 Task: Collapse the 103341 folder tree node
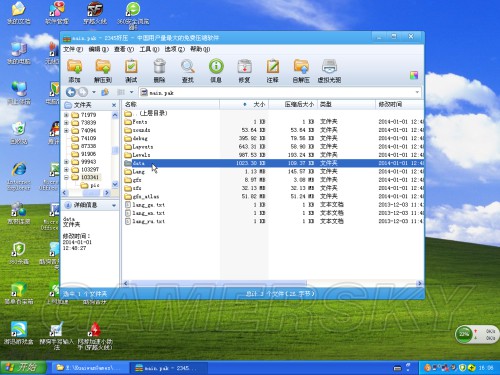[66, 177]
